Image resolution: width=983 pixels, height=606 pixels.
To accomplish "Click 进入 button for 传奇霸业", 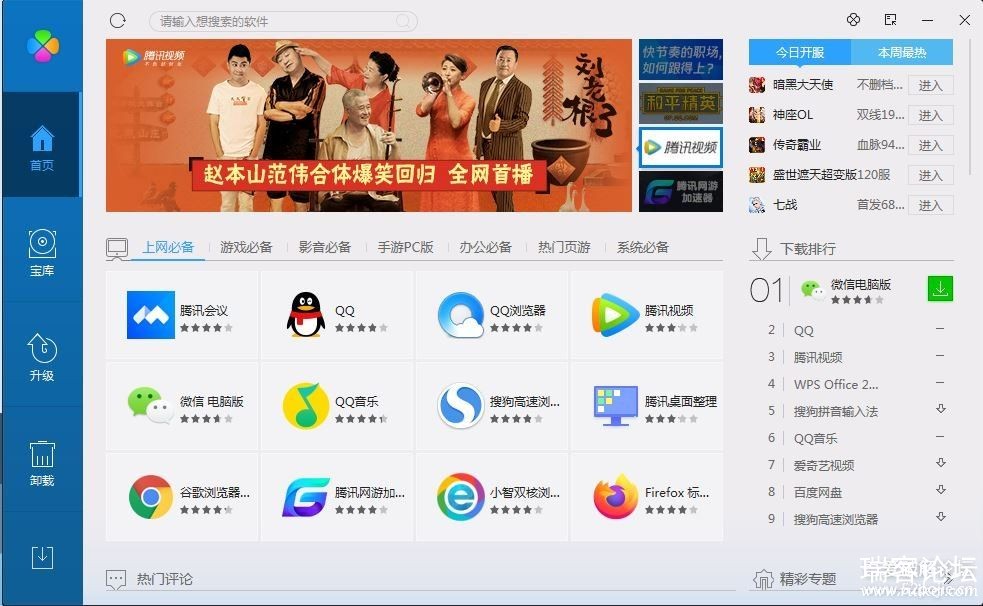I will (930, 145).
